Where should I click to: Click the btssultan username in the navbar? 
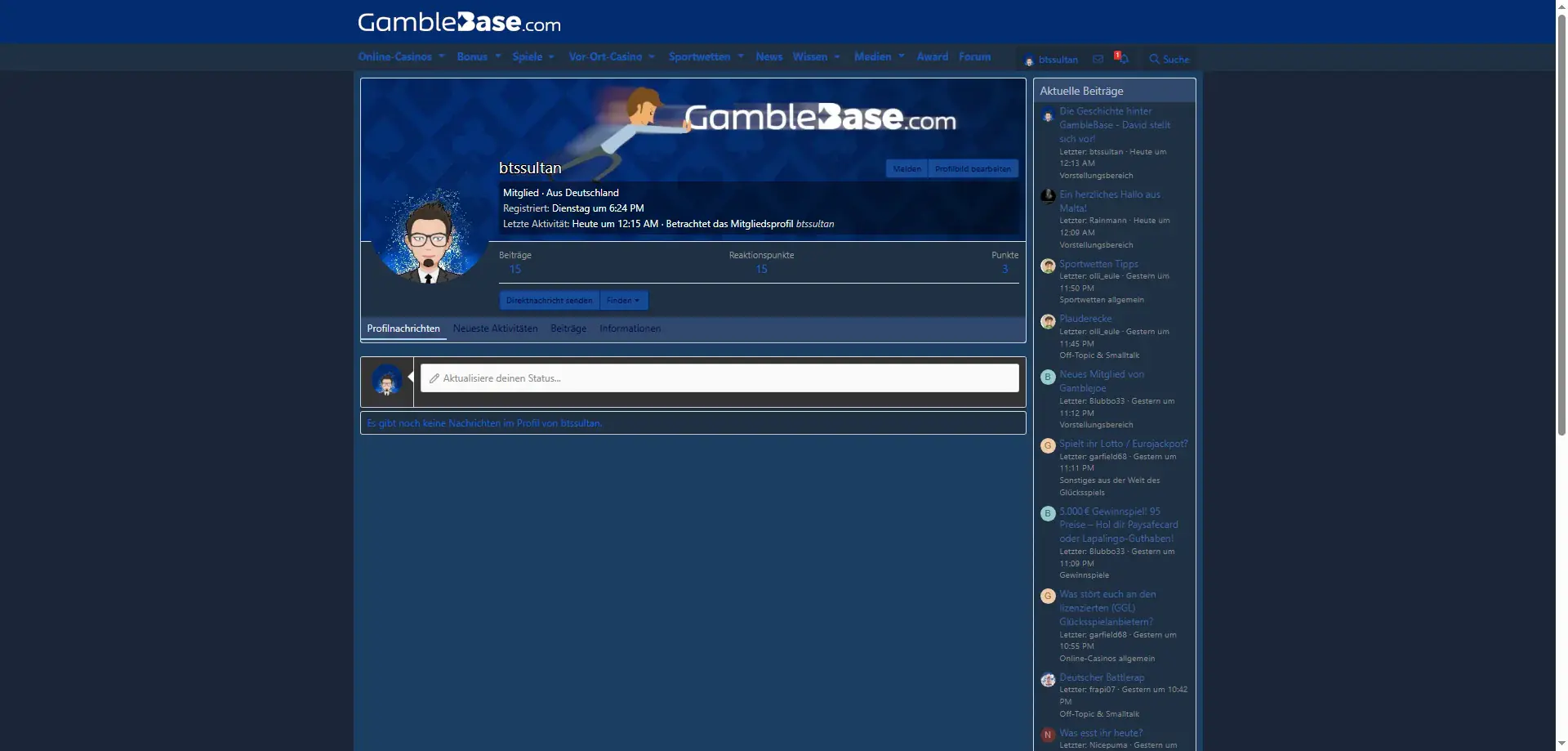coord(1058,60)
